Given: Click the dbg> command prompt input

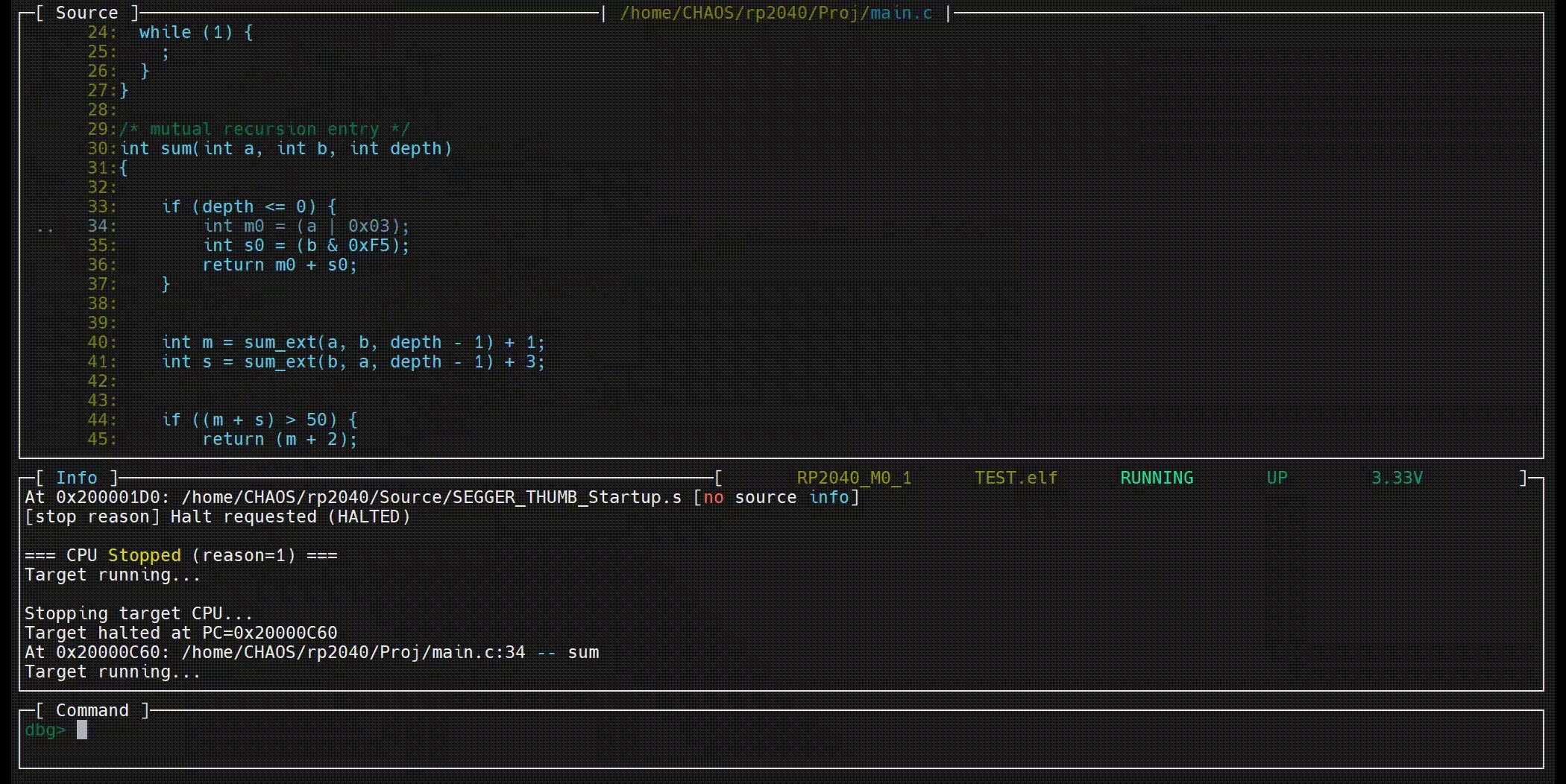Looking at the screenshot, I should pyautogui.click(x=82, y=730).
